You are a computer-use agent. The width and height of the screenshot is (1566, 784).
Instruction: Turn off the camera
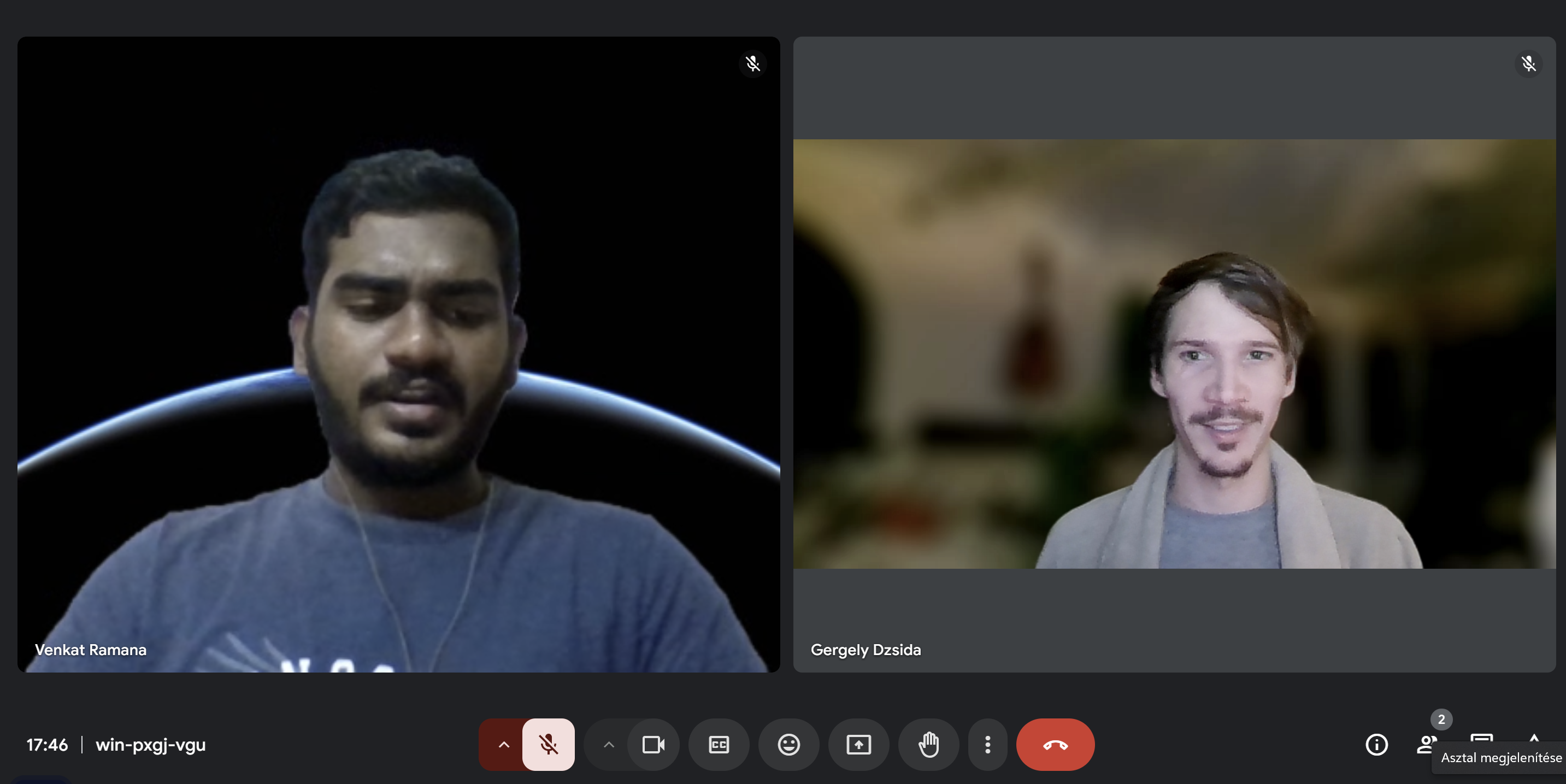(653, 744)
